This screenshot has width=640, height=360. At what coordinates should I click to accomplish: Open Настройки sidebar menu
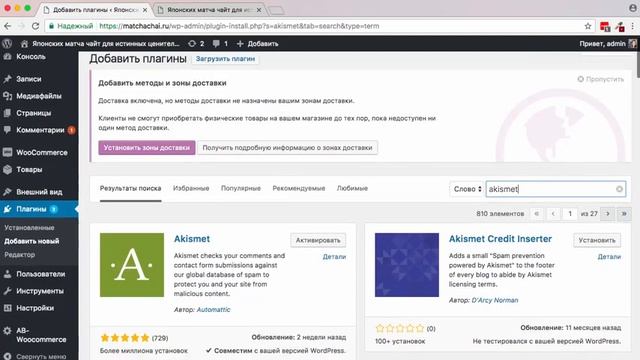(x=35, y=308)
